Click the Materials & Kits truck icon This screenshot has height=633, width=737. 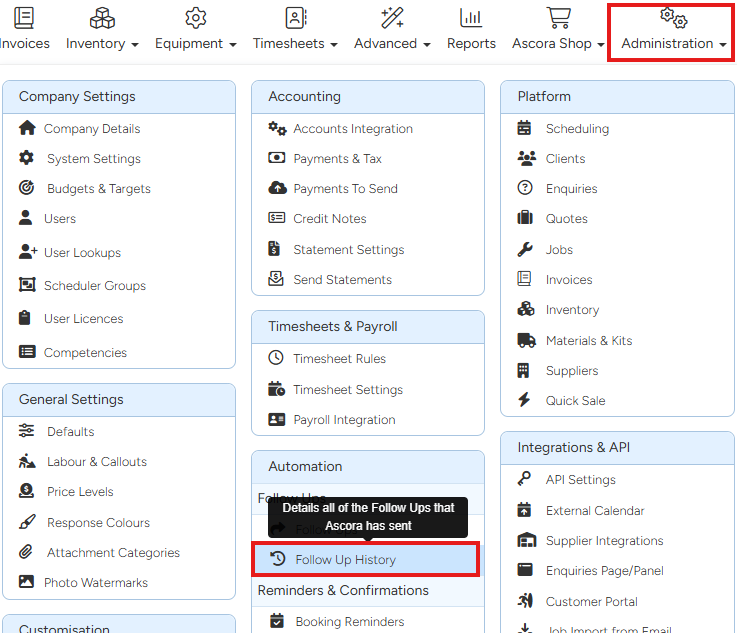click(x=526, y=340)
